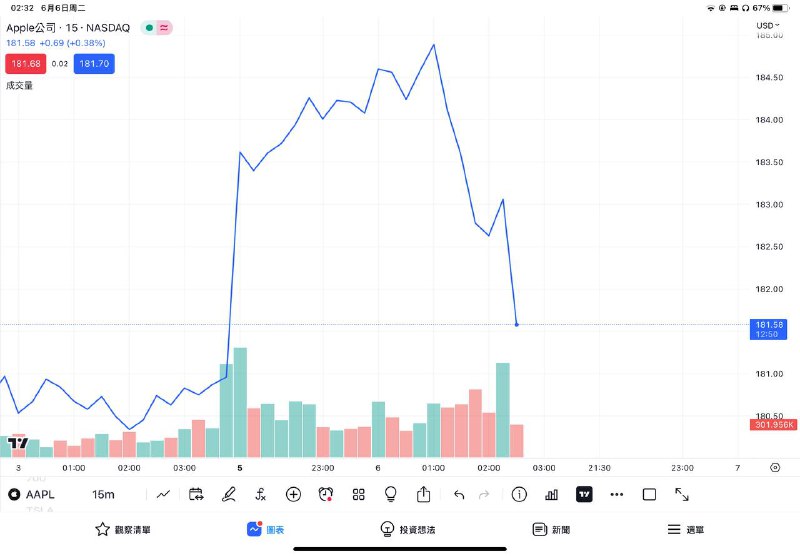
Task: Open the layout grid icon
Action: pos(358,494)
